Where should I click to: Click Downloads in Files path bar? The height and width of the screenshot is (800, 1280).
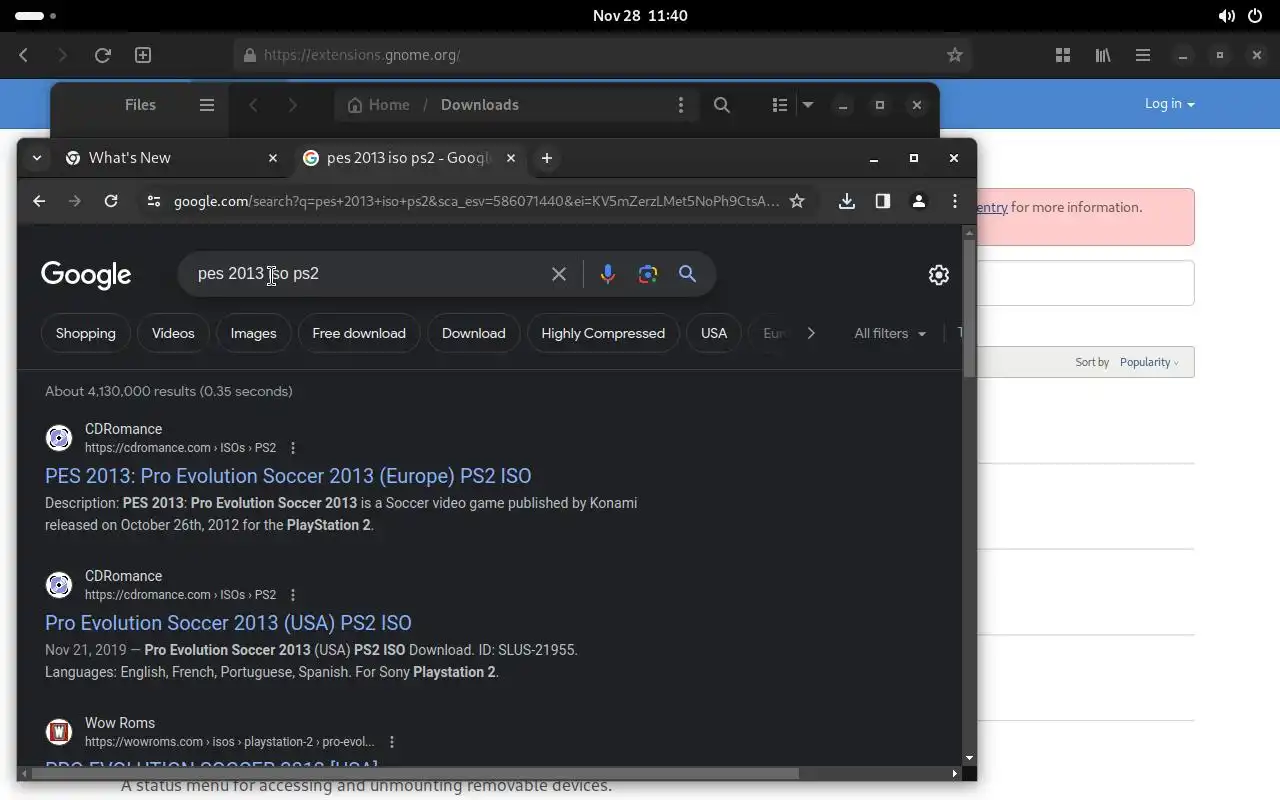click(480, 105)
